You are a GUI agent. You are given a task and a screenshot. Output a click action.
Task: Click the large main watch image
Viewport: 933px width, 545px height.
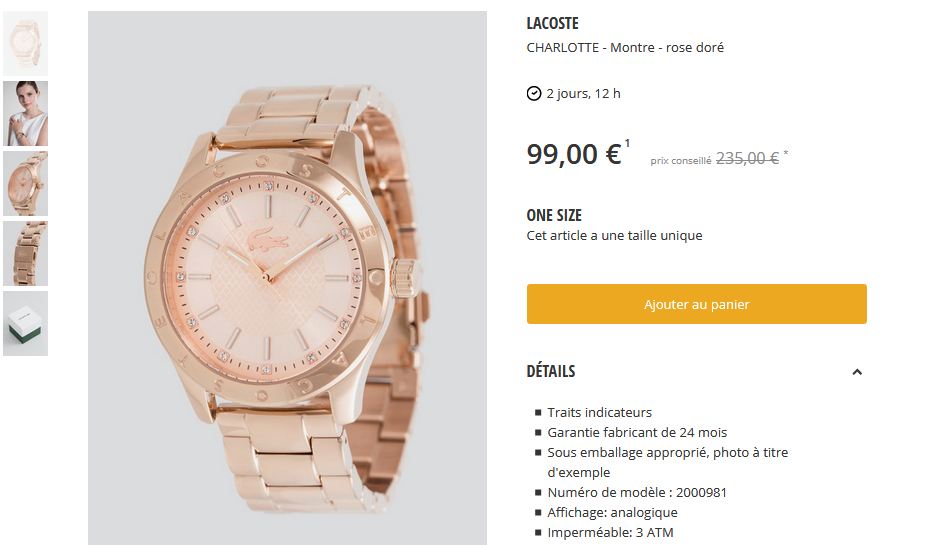(x=287, y=278)
